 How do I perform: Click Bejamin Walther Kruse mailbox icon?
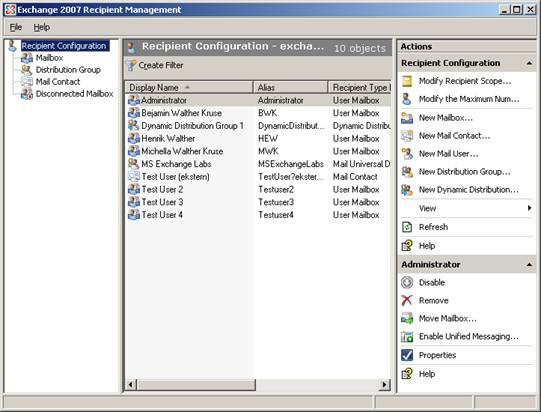click(x=134, y=113)
